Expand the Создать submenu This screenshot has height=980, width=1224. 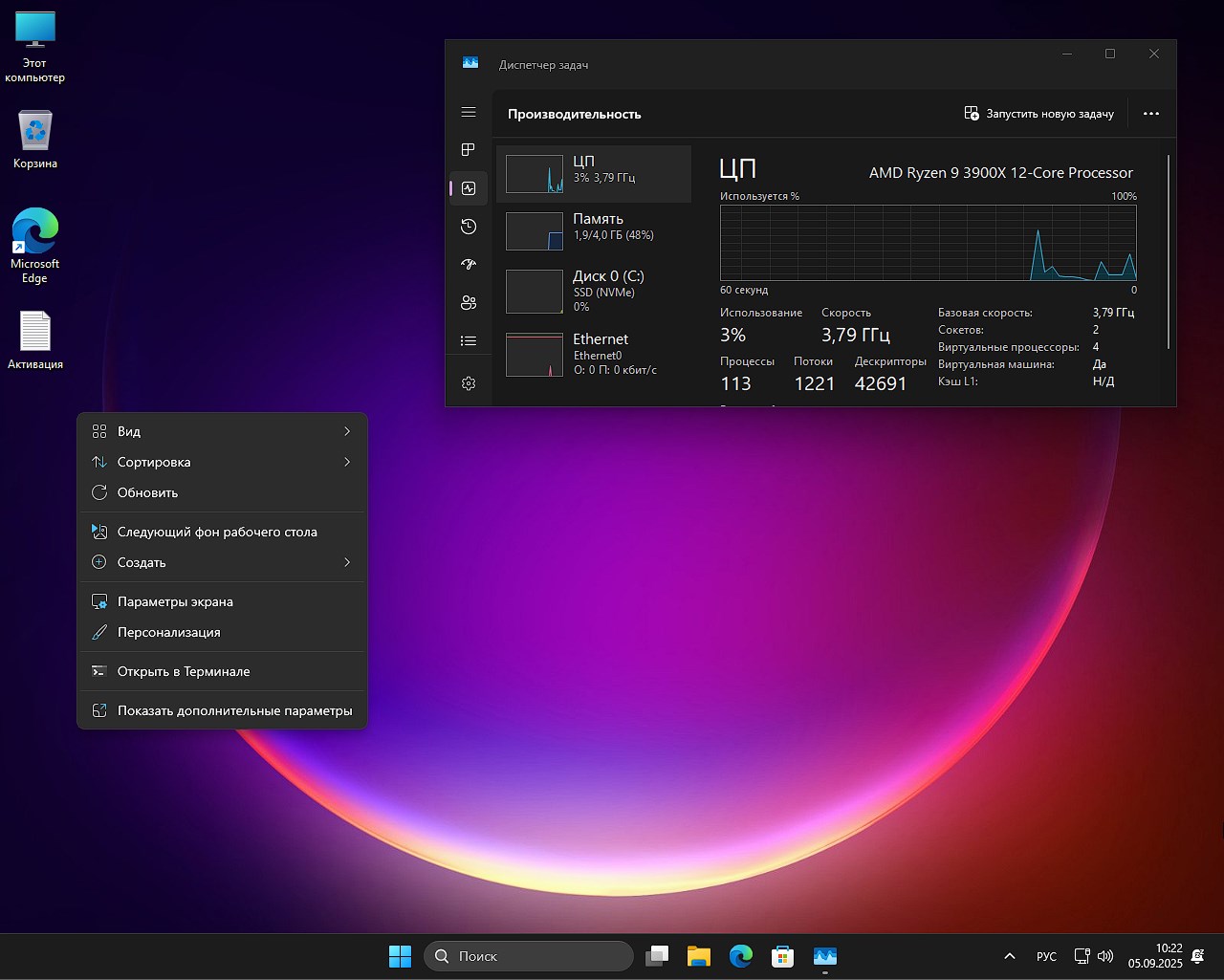tap(222, 562)
